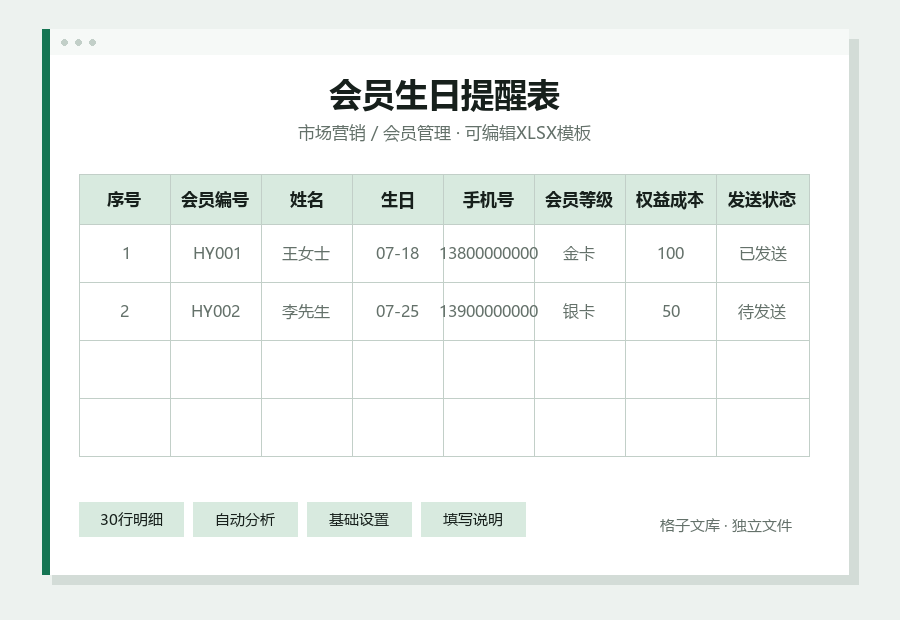This screenshot has width=900, height=620.
Task: Click the 格子文库 · 独立文件 footer text
Action: tap(726, 525)
